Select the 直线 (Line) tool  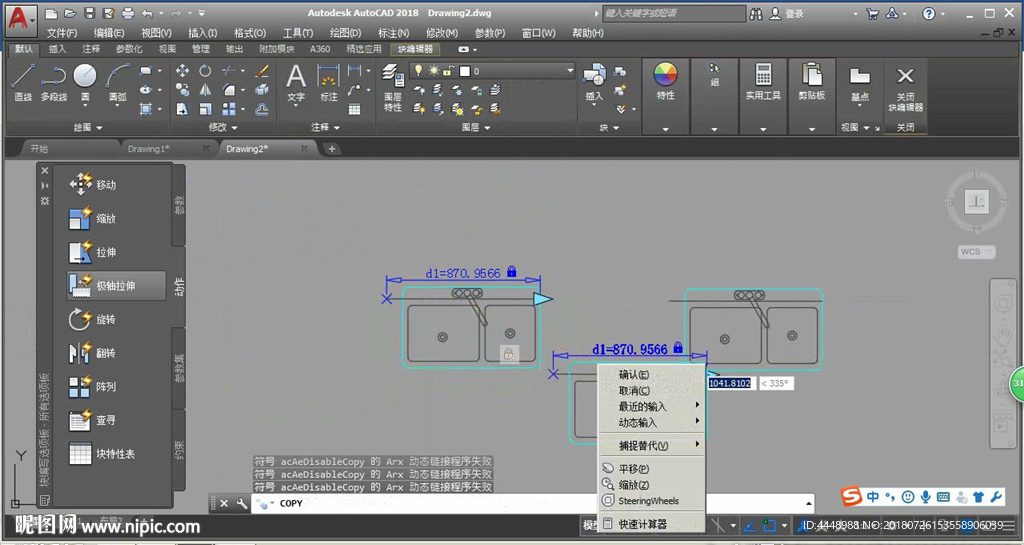(x=23, y=82)
